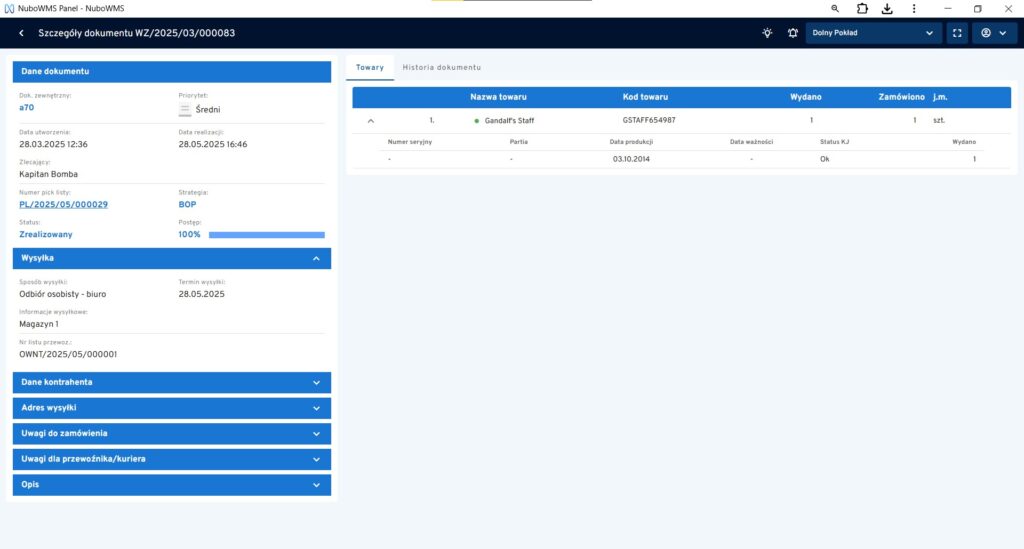Open the user account menu
Viewport: 1024px width, 549px height.
tap(993, 33)
